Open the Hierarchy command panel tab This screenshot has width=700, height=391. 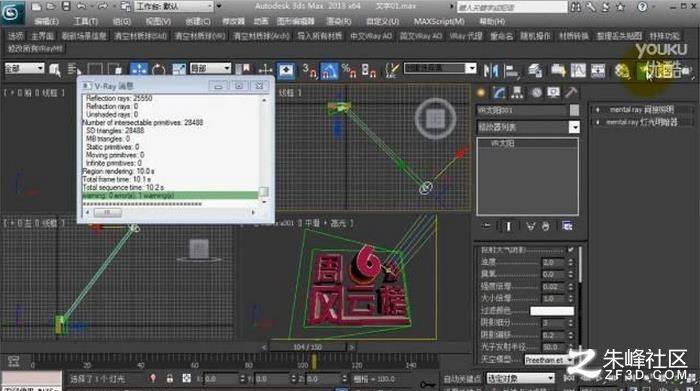[x=517, y=92]
